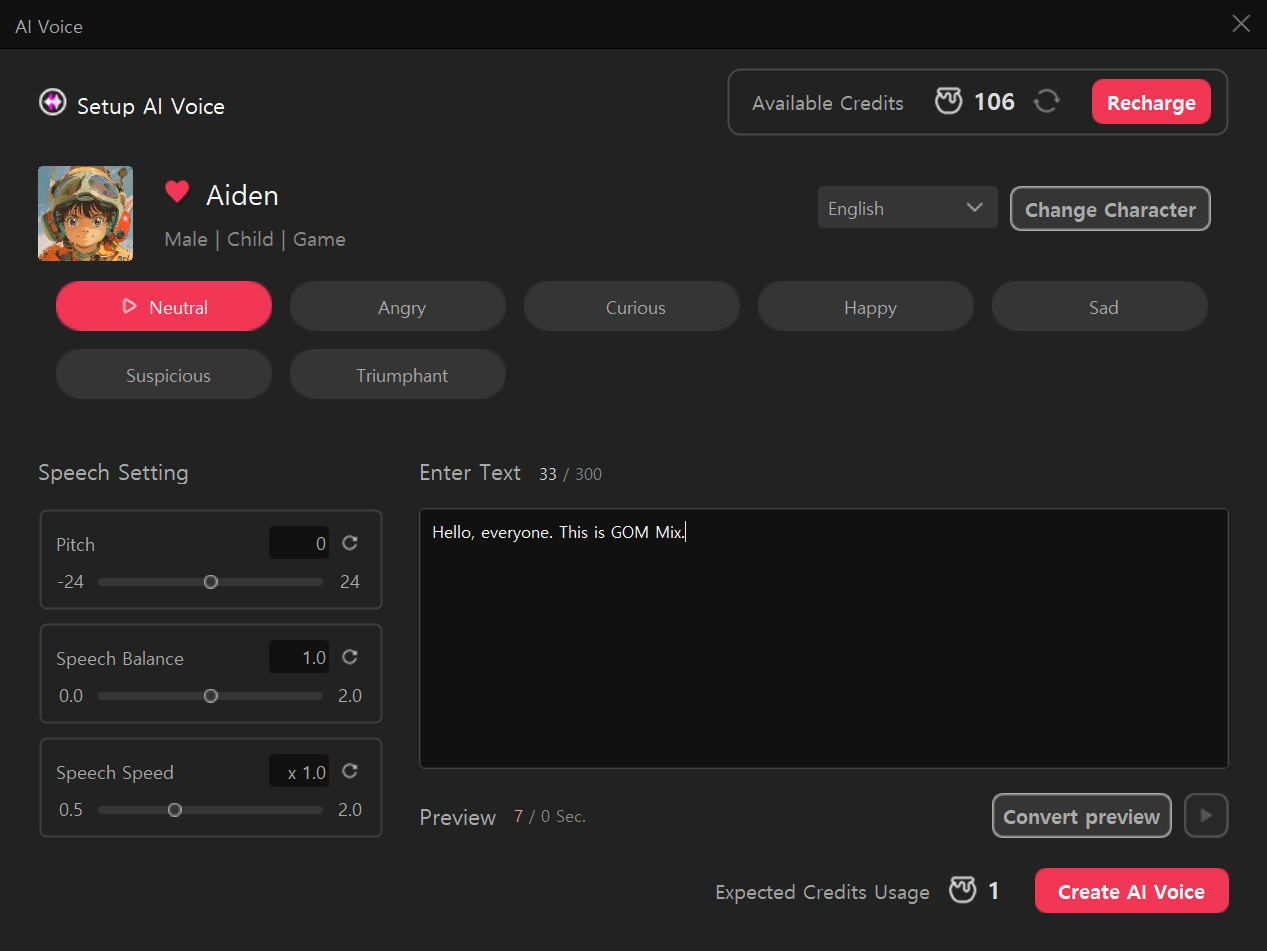Click the refresh credits icon
This screenshot has height=951, width=1267.
(x=1046, y=102)
